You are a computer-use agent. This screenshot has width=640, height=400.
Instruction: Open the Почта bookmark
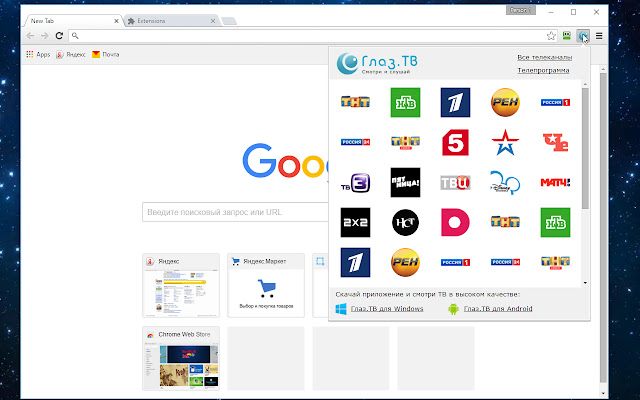pyautogui.click(x=105, y=54)
